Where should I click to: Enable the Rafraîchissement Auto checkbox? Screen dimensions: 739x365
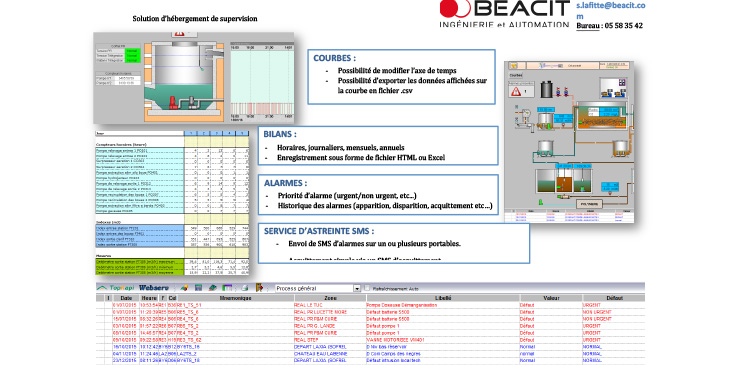pos(367,288)
